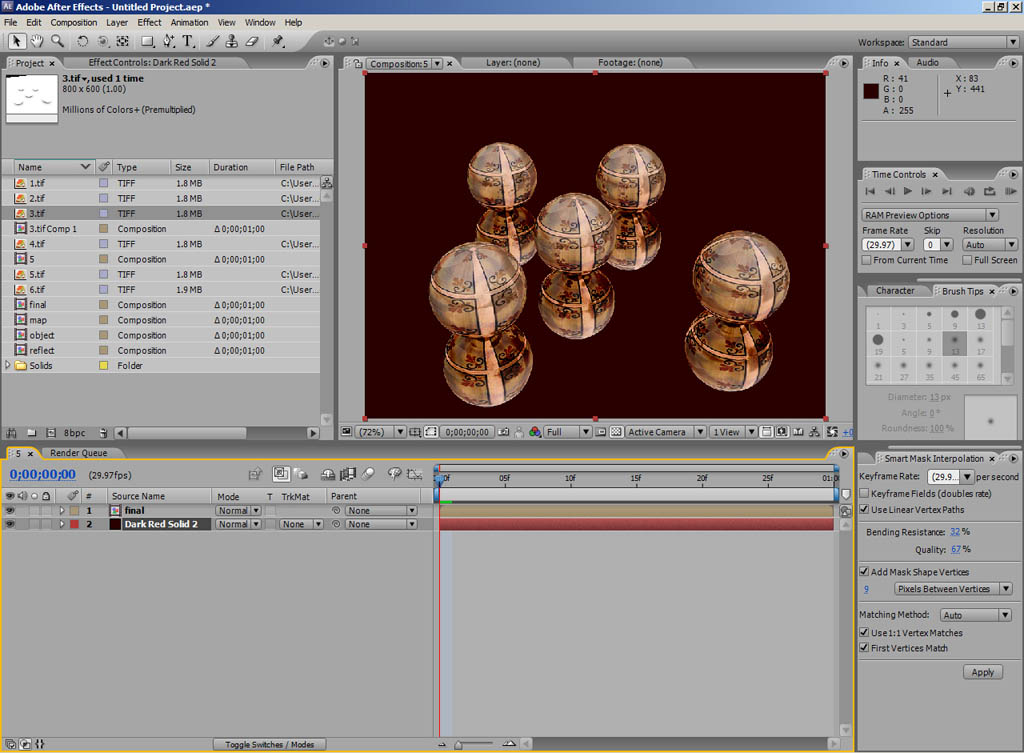The height and width of the screenshot is (753, 1024).
Task: Click the RAM Preview button
Action: point(1011,191)
